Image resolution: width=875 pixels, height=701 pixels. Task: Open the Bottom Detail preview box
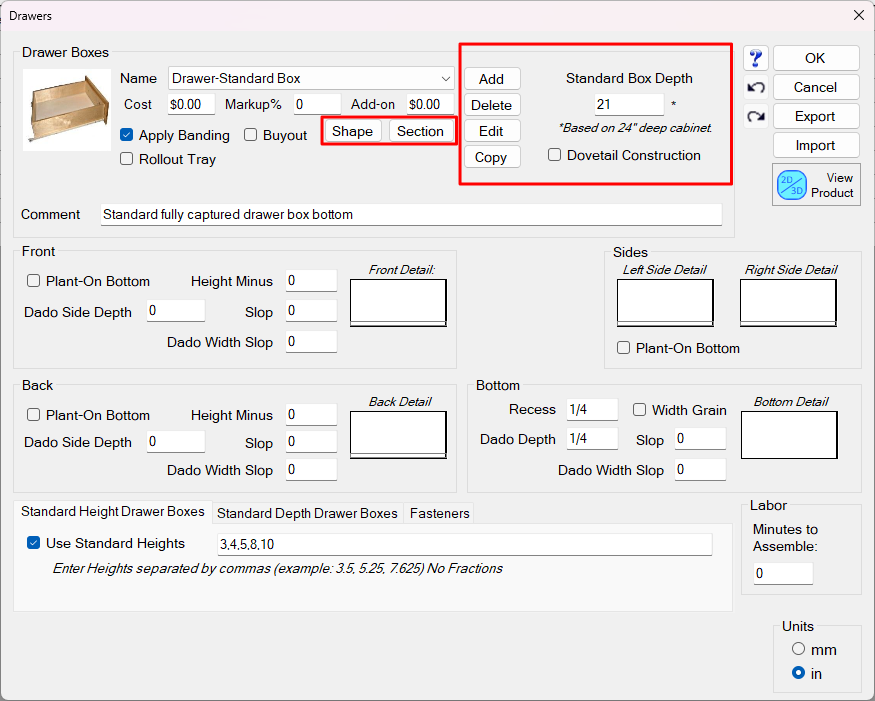pyautogui.click(x=788, y=434)
